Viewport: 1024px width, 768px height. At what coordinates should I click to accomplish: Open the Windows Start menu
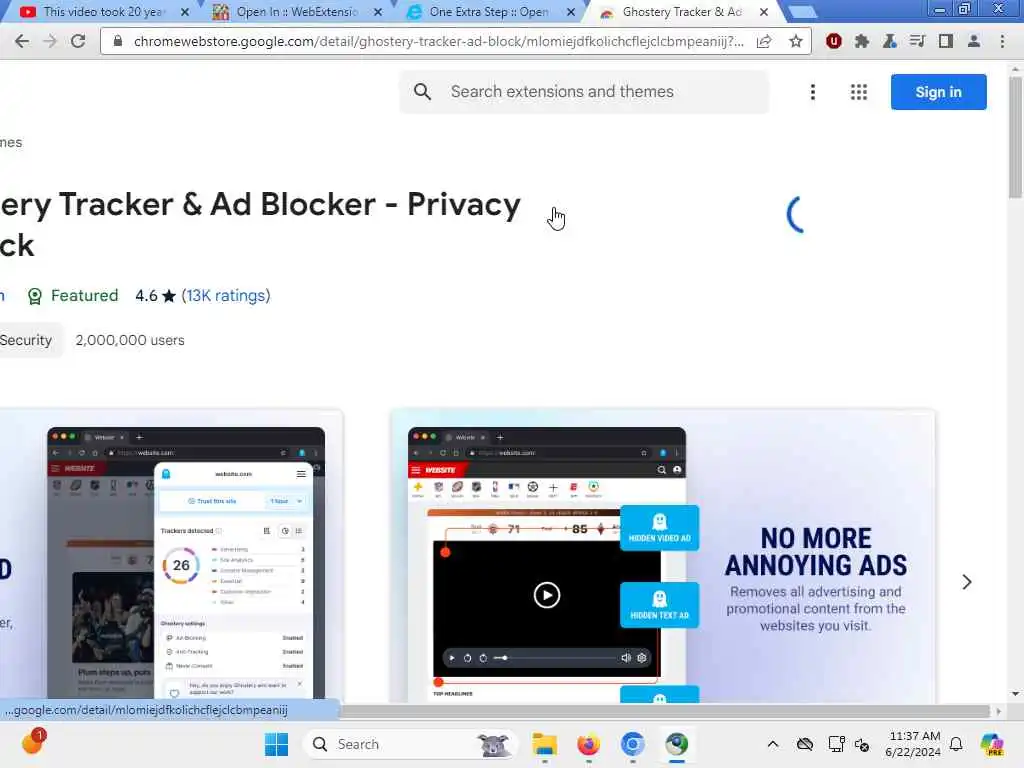point(276,744)
